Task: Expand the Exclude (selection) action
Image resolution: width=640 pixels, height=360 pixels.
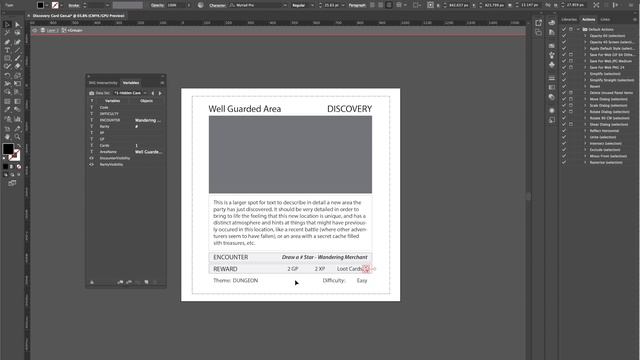Action: pyautogui.click(x=585, y=150)
